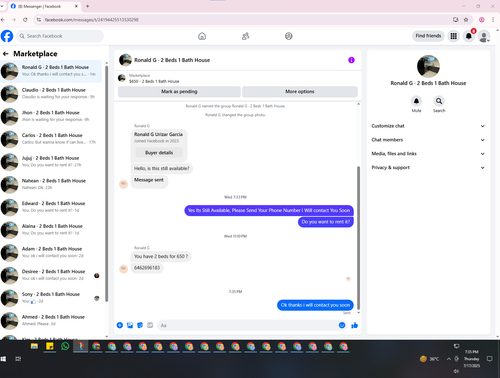Click the conversation list scrollbar
The image size is (500, 378).
(107, 183)
